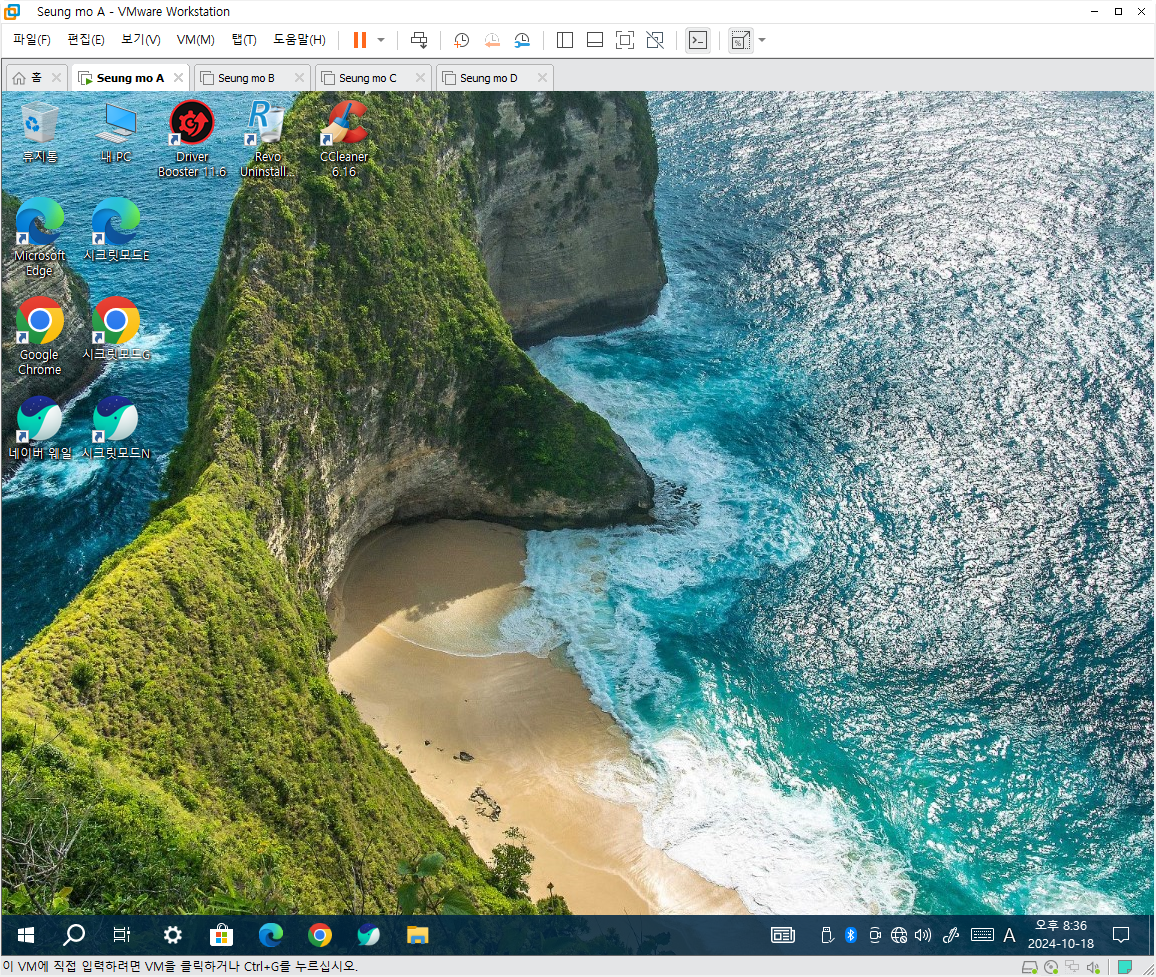Click VMware sound card status icon

1093,967
